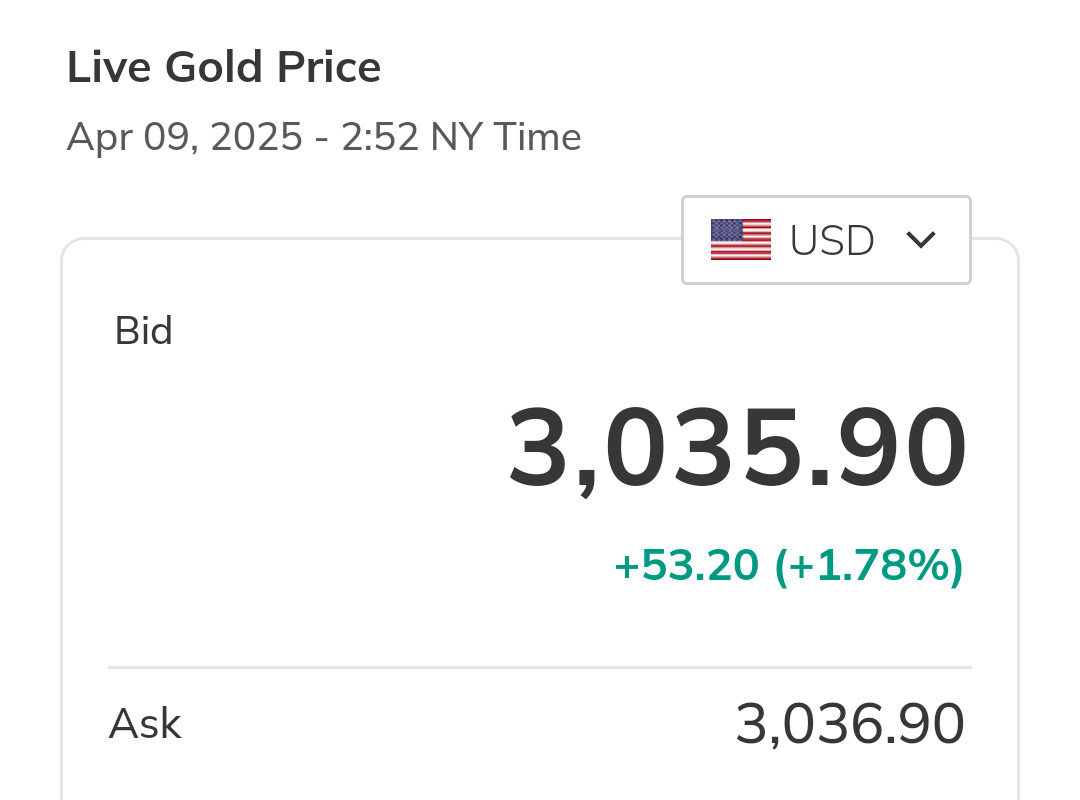Click the USD currency label
Viewport: 1080px width, 800px height.
[x=832, y=241]
